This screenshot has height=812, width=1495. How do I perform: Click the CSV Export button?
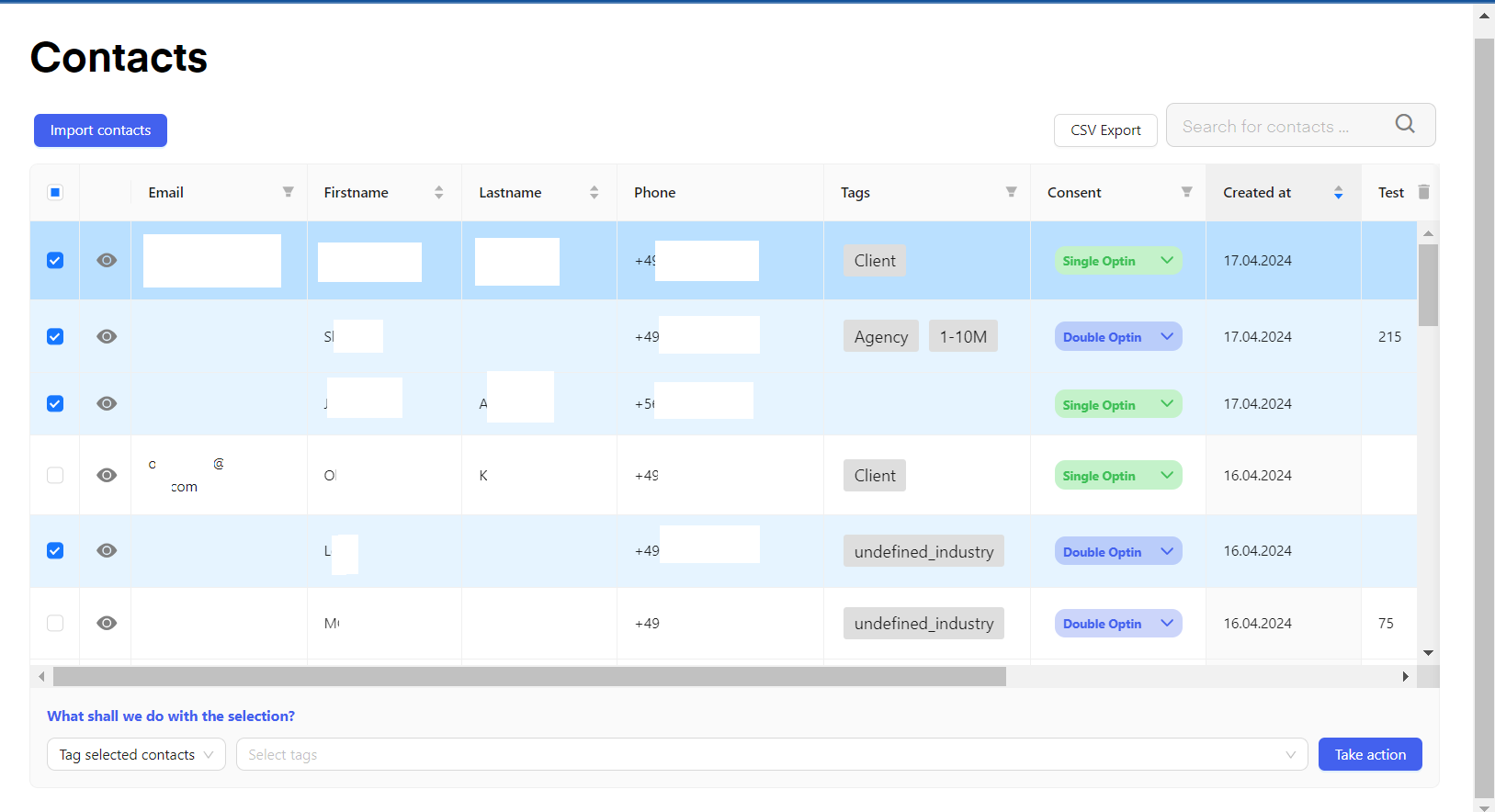click(1104, 130)
